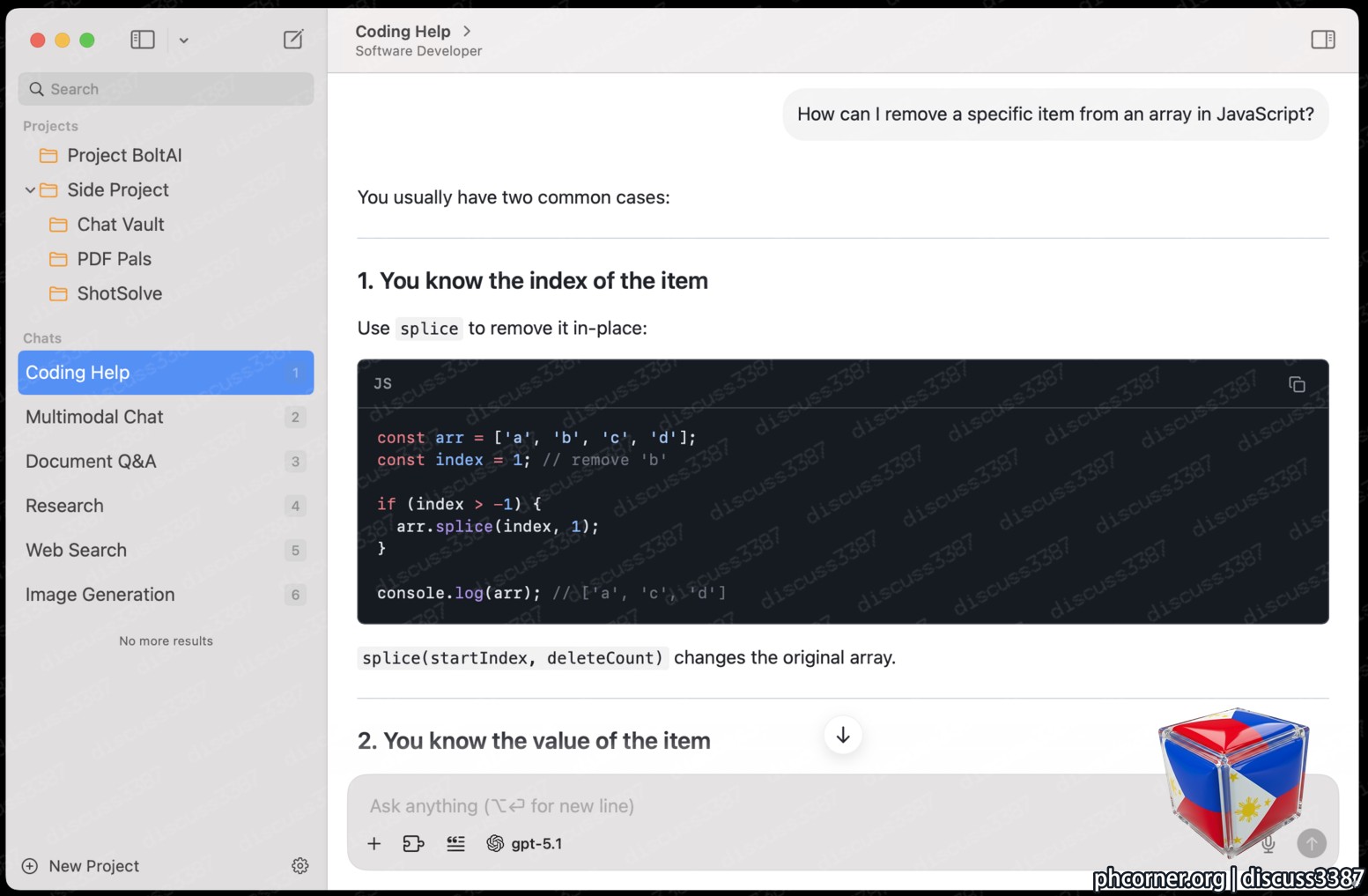Click the Chat Vault folder icon
Screen dimensions: 1368x896
pyautogui.click(x=58, y=224)
